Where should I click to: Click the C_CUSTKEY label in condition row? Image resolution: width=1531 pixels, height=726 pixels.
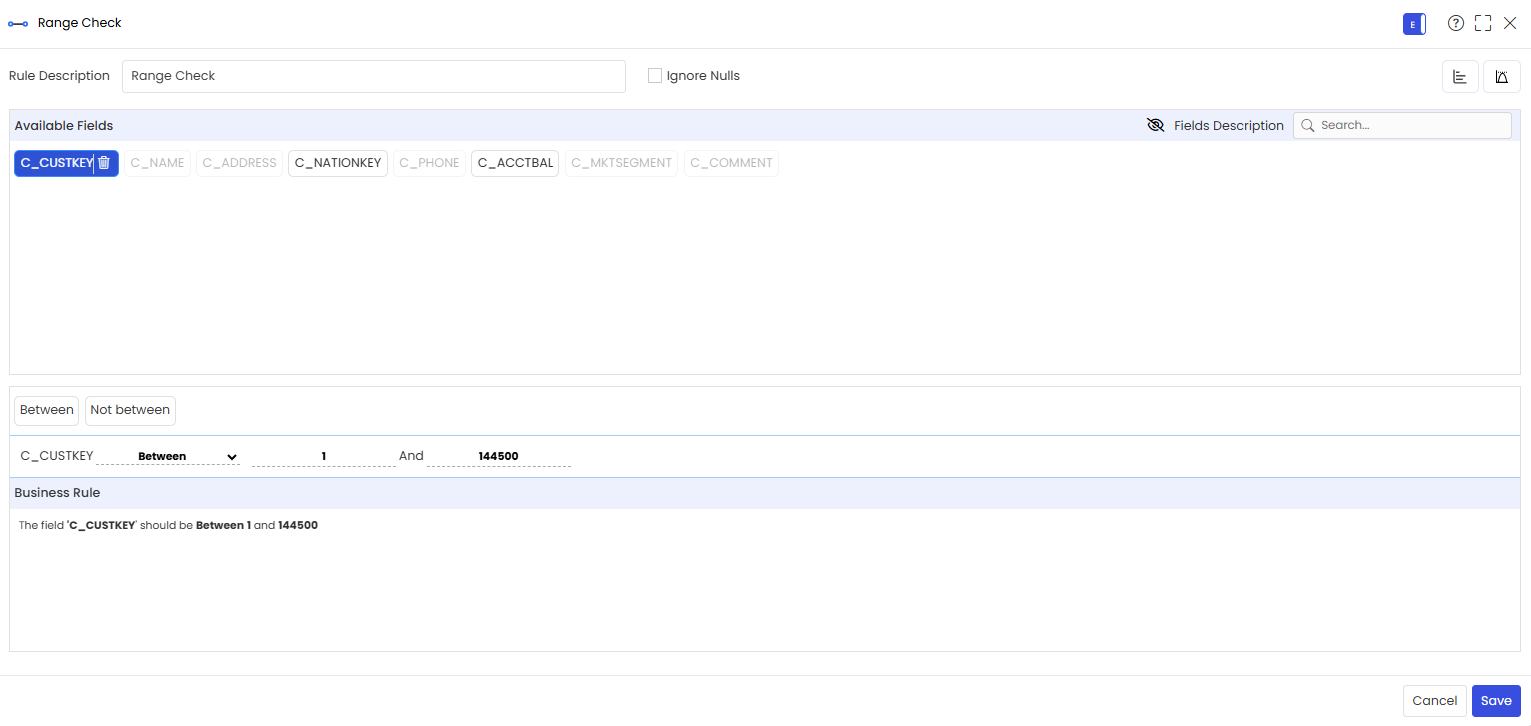[57, 456]
